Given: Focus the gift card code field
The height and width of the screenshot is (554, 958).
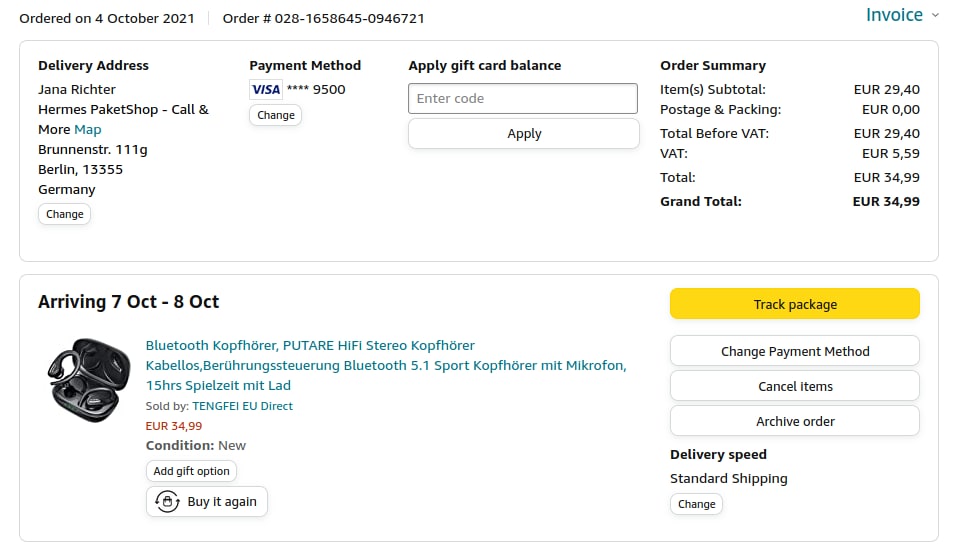Looking at the screenshot, I should tap(523, 99).
